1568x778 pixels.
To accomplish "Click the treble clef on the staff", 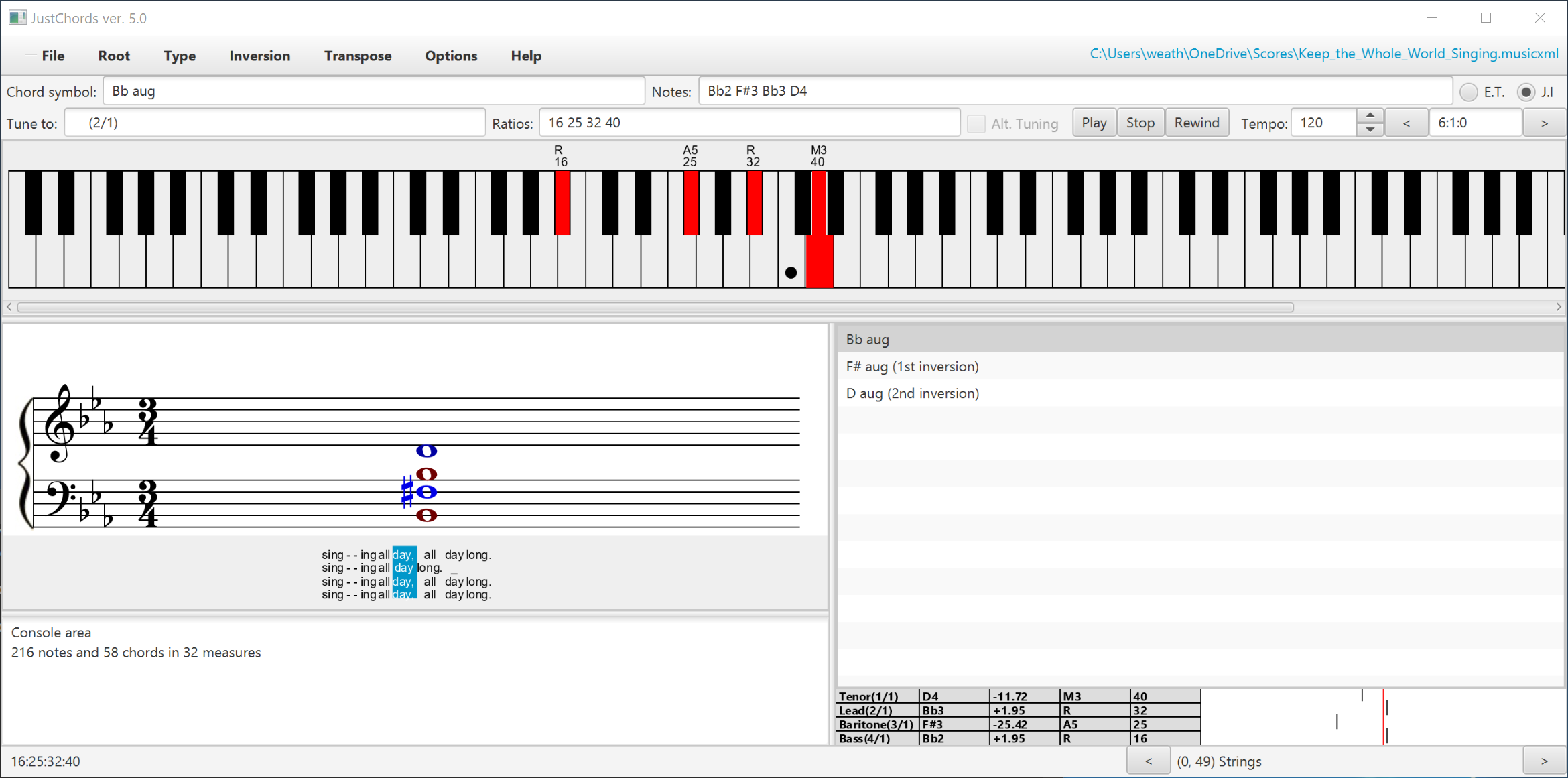I will (60, 422).
